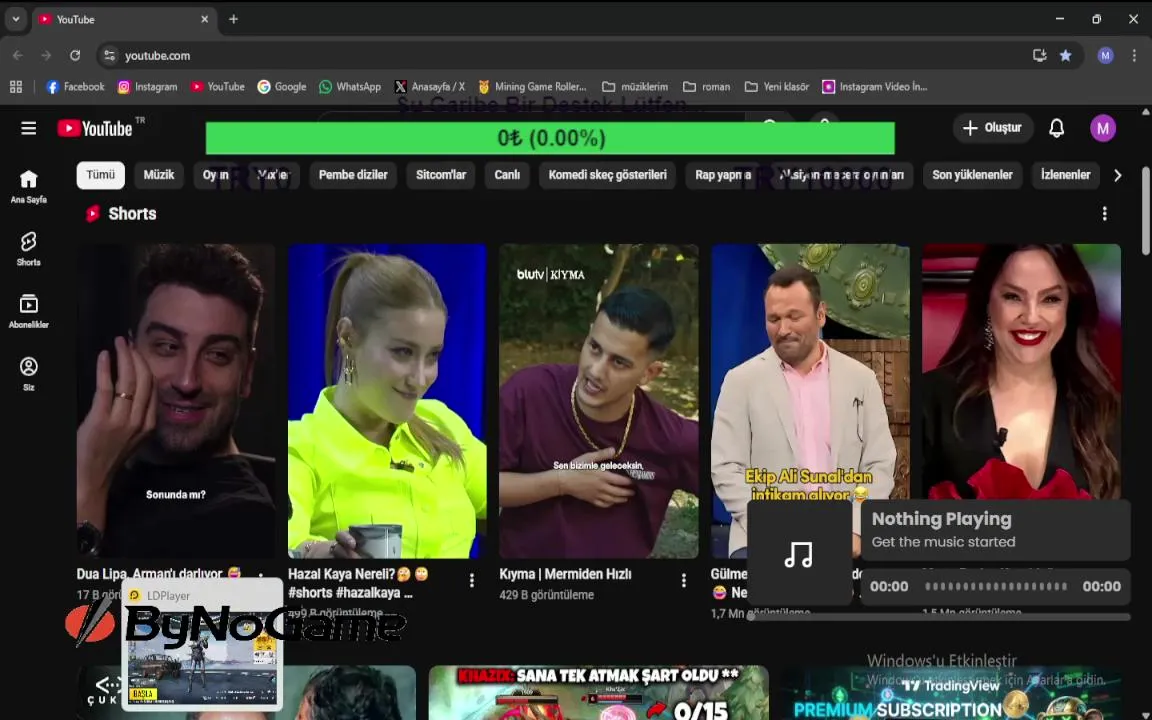Select the Tümü filter chip

click(101, 175)
